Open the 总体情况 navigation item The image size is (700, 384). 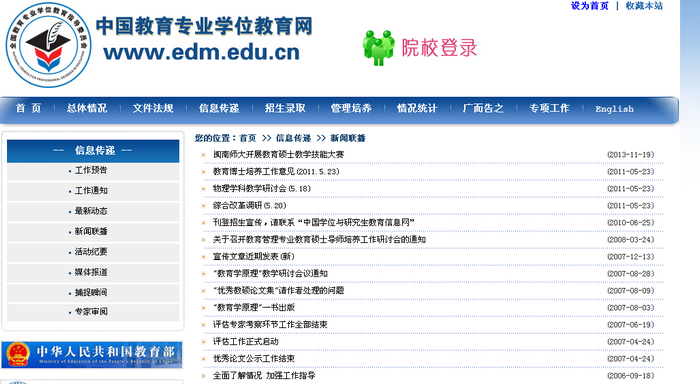click(x=87, y=108)
